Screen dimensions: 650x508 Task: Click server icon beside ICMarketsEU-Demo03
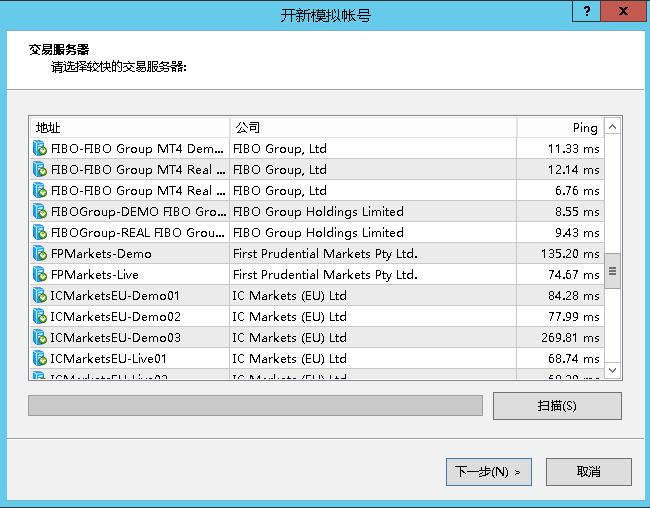point(40,337)
